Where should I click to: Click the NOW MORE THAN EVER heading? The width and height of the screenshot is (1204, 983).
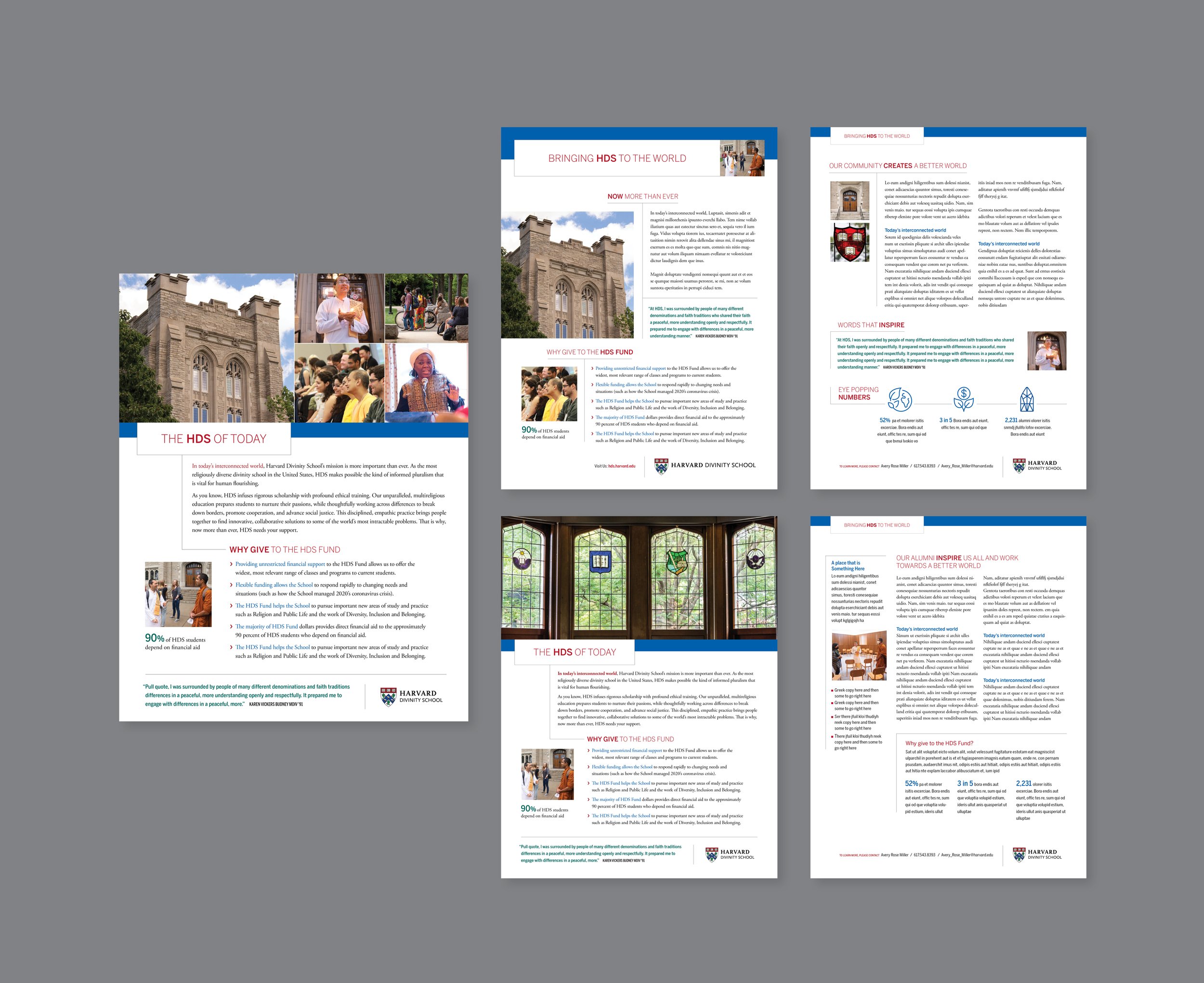pyautogui.click(x=642, y=197)
